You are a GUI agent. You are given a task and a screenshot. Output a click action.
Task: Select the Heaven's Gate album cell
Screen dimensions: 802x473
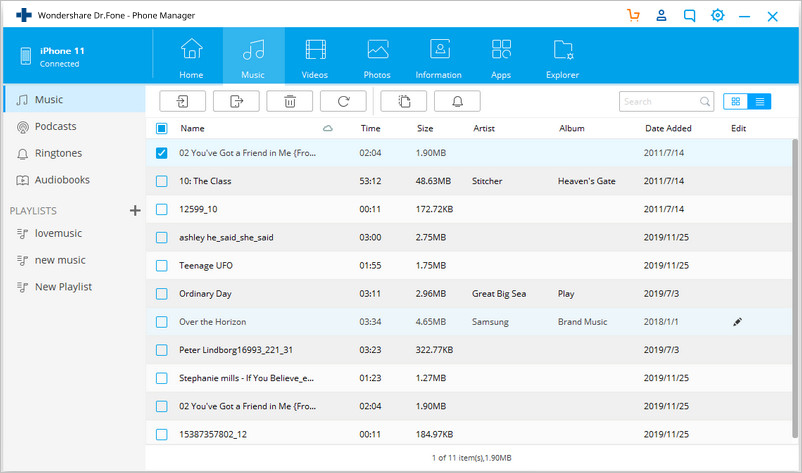pyautogui.click(x=587, y=181)
